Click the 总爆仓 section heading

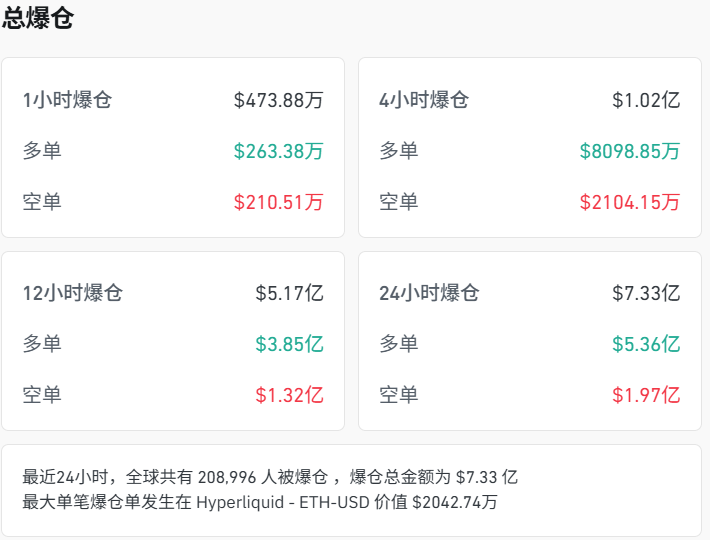38,18
